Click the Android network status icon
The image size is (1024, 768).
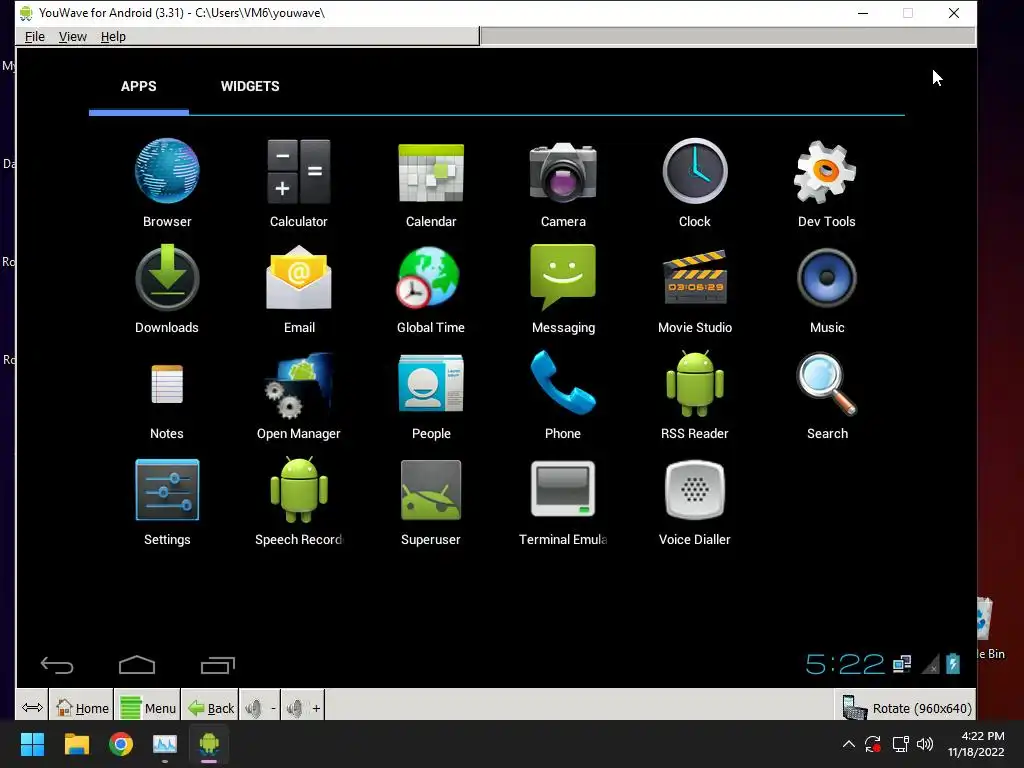[902, 665]
